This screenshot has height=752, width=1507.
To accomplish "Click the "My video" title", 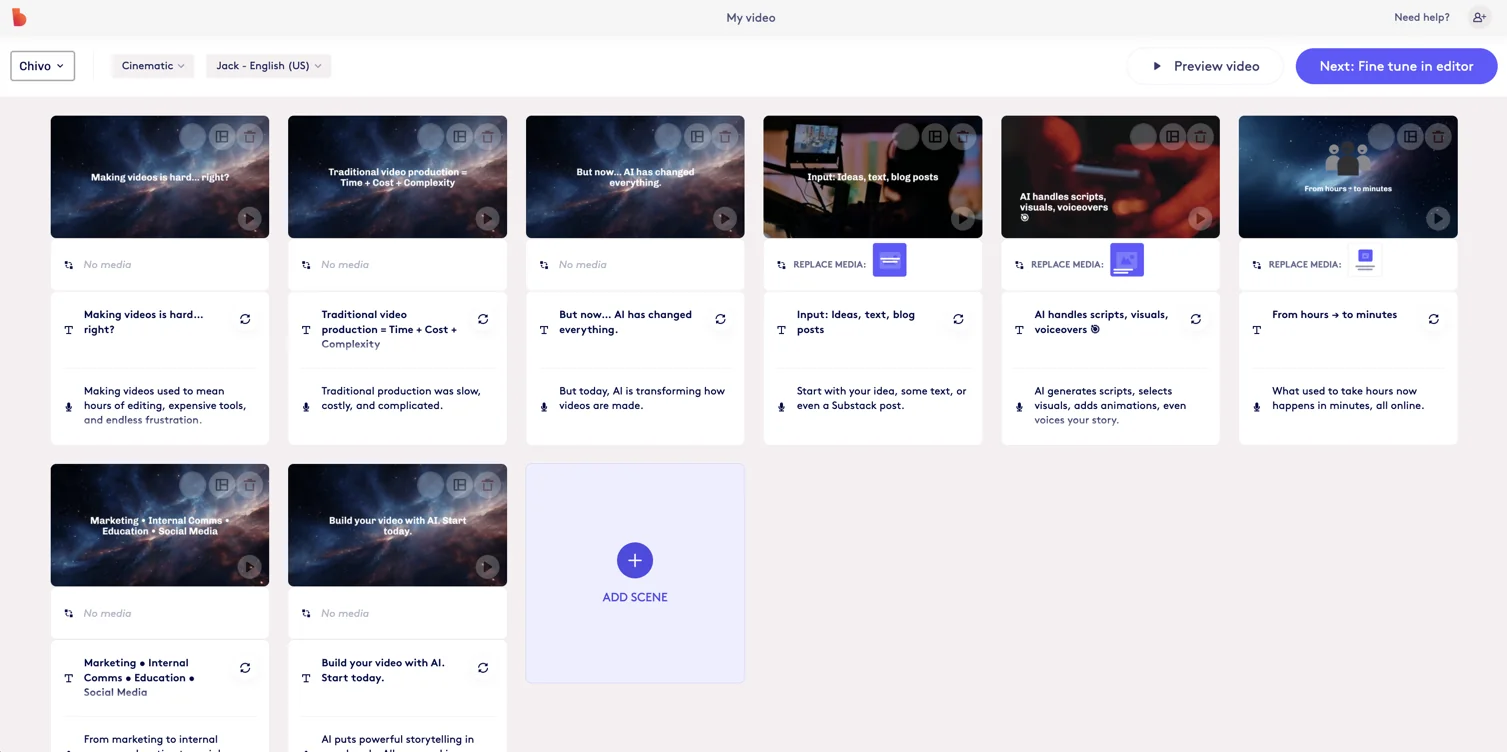I will point(750,17).
